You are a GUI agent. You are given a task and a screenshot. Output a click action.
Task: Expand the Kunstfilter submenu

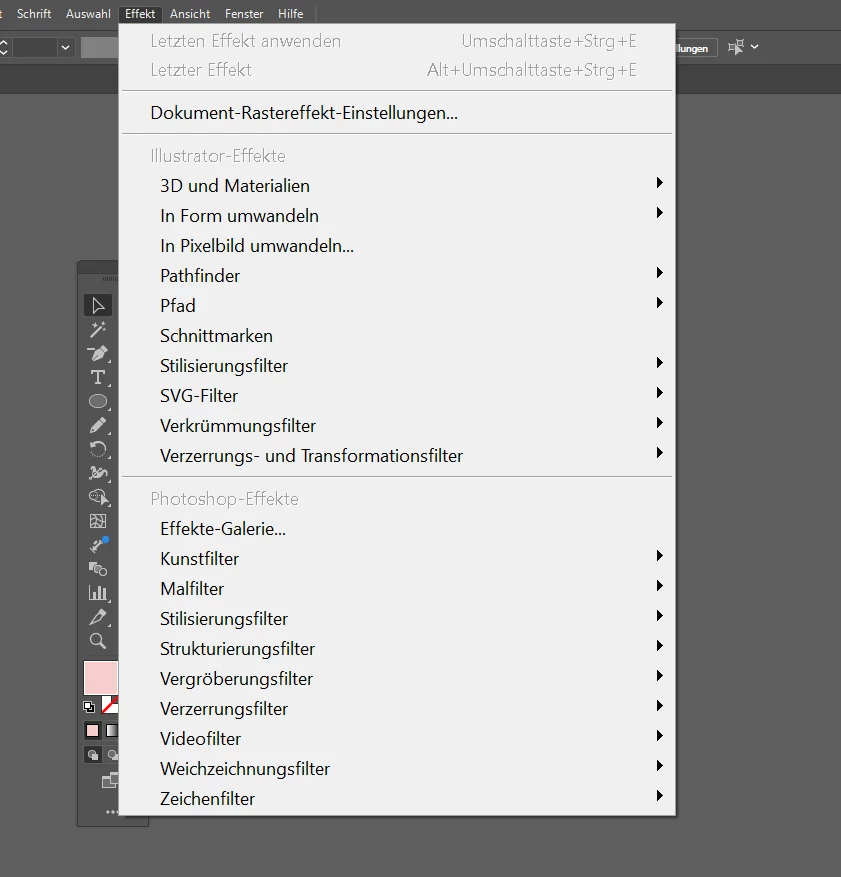(x=397, y=559)
